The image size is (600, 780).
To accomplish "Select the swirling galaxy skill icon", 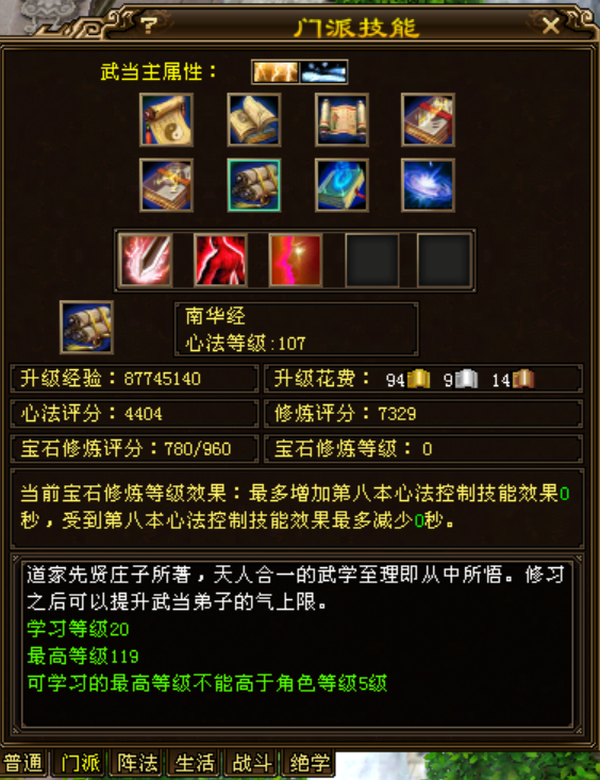I will point(428,186).
